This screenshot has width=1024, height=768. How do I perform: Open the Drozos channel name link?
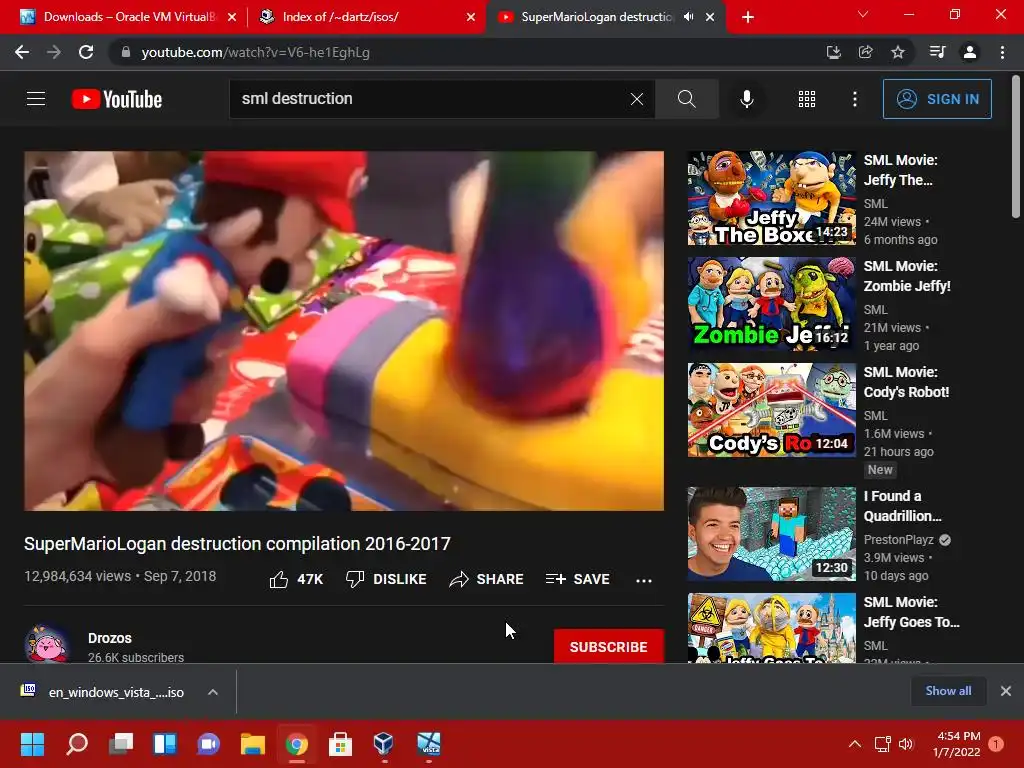pyautogui.click(x=110, y=638)
